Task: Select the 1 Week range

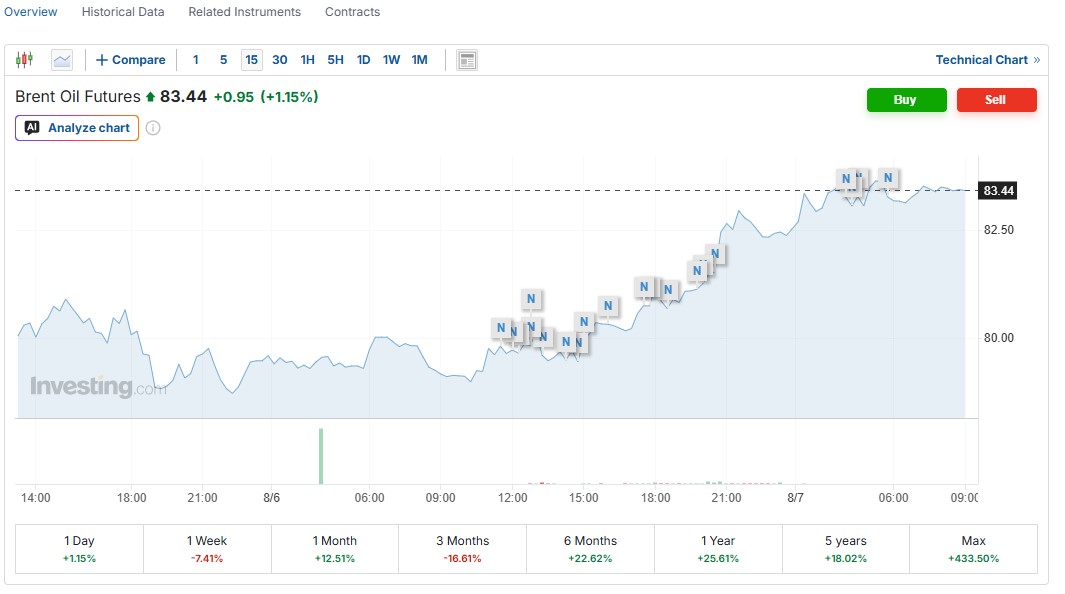Action: pyautogui.click(x=207, y=549)
